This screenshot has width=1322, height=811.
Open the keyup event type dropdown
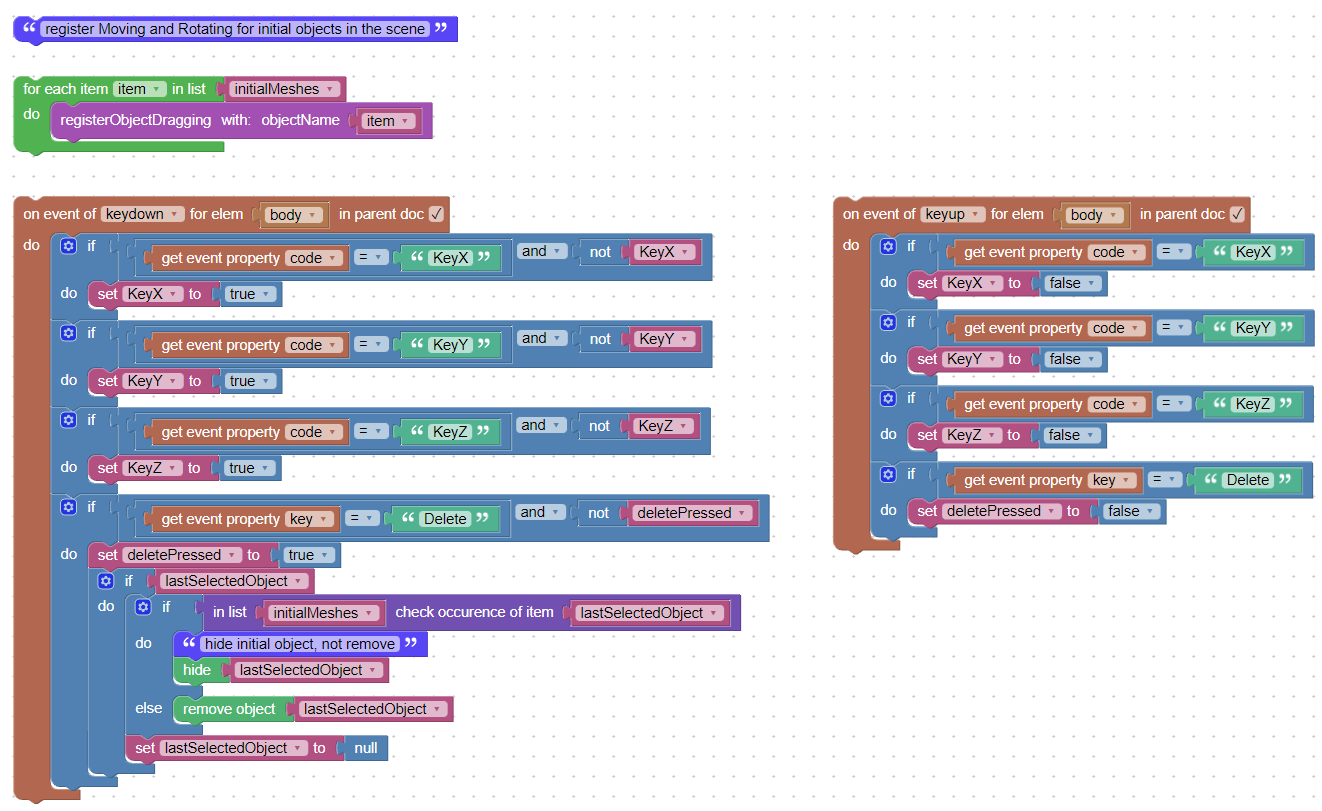click(x=953, y=214)
